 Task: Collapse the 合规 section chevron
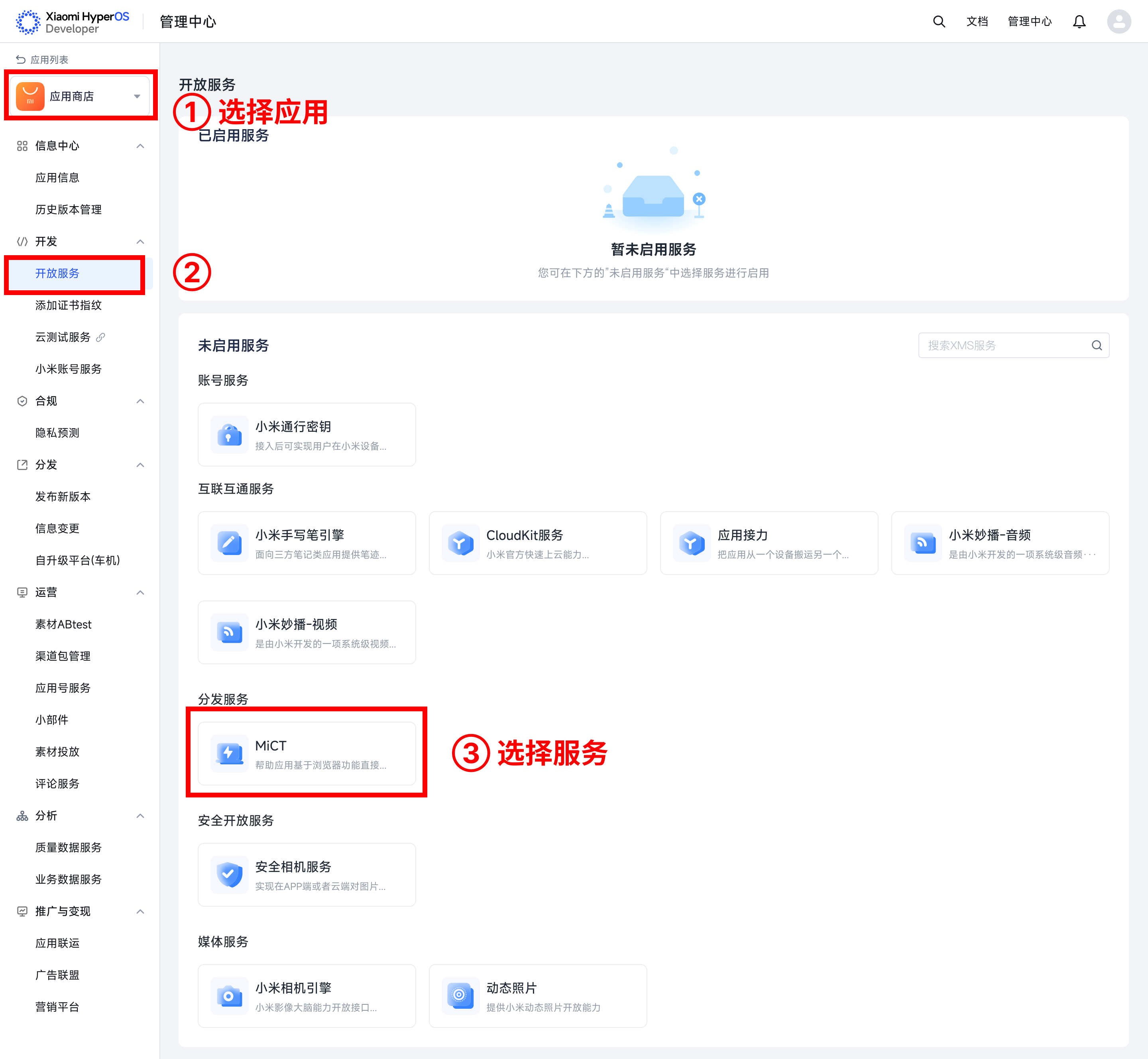140,401
